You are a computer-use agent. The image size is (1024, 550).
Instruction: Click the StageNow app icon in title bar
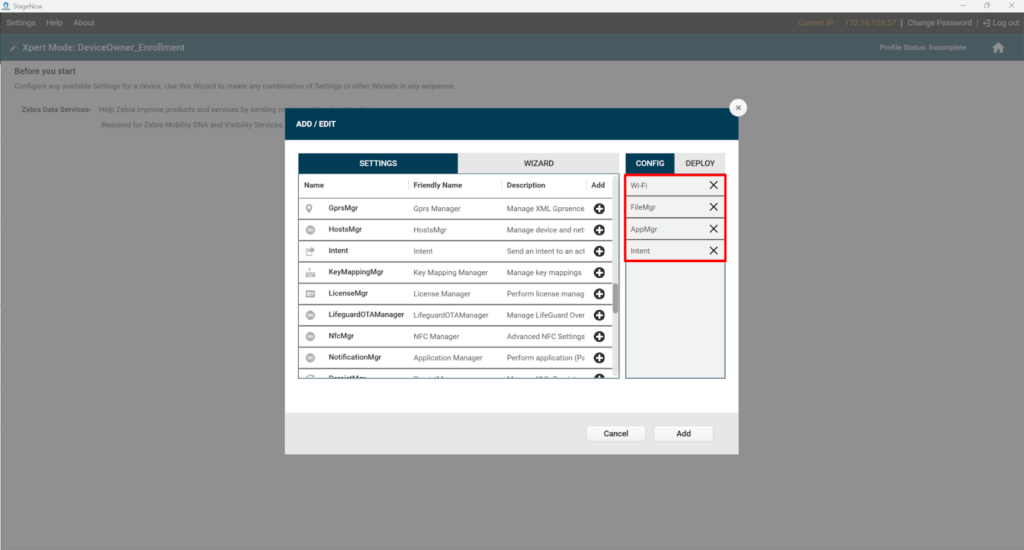pos(6,6)
